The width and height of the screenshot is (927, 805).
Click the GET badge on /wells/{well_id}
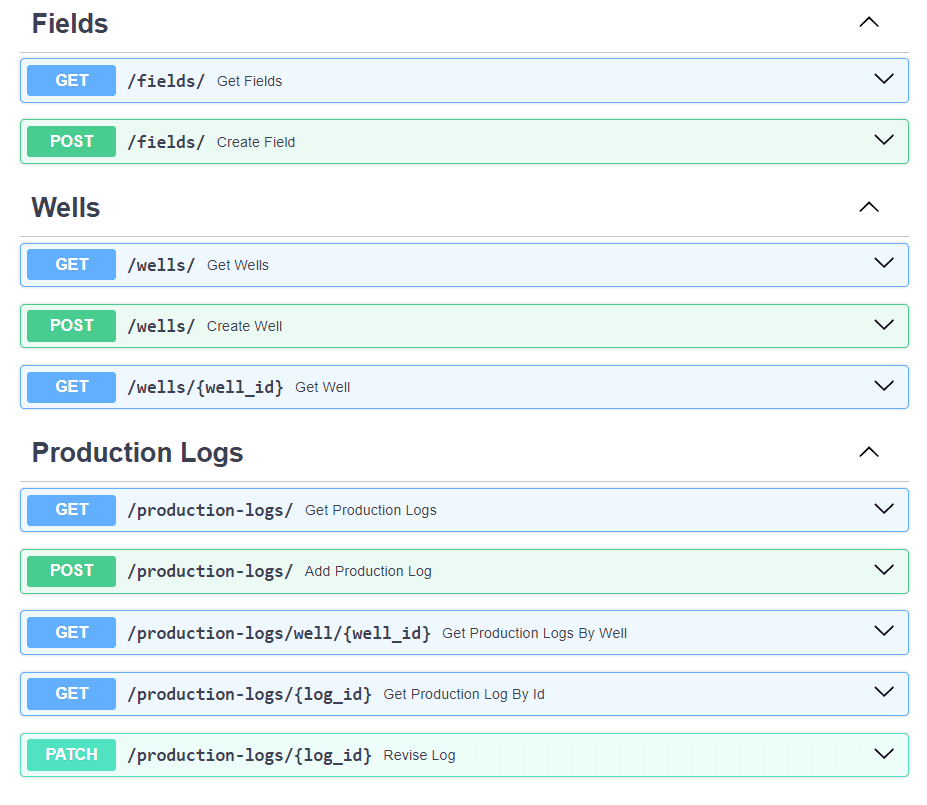pyautogui.click(x=70, y=386)
